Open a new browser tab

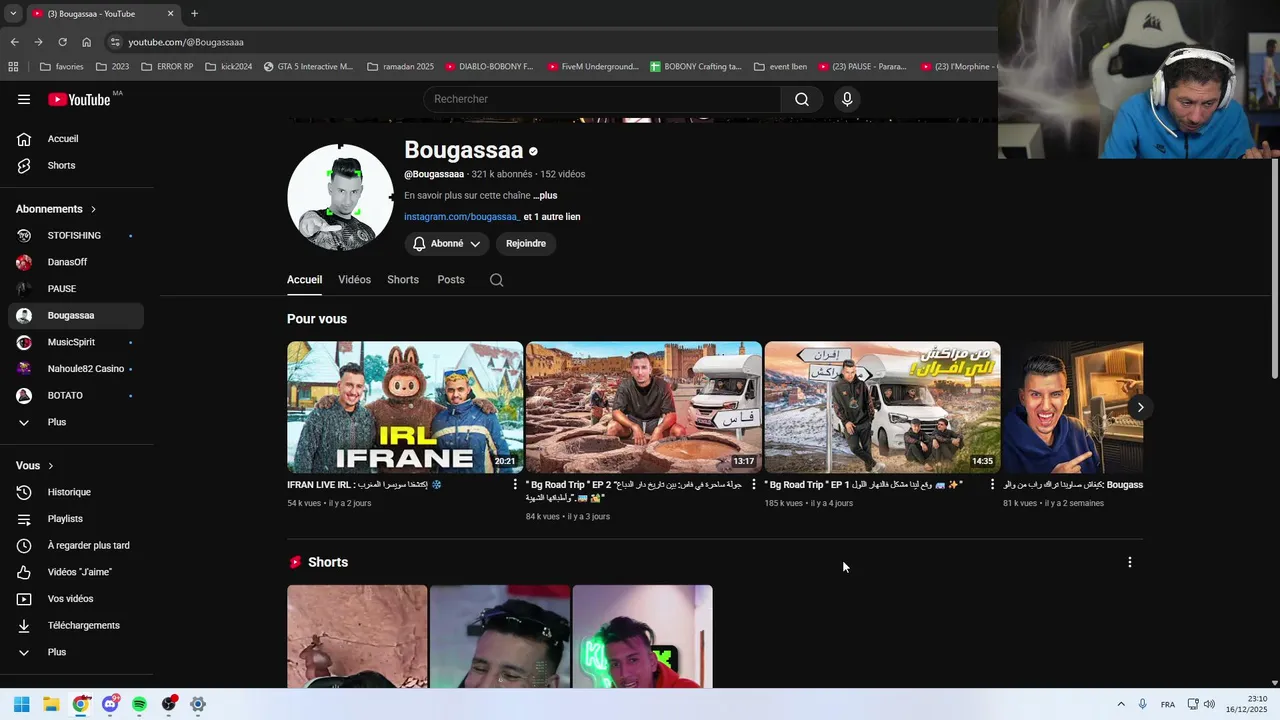[x=194, y=14]
